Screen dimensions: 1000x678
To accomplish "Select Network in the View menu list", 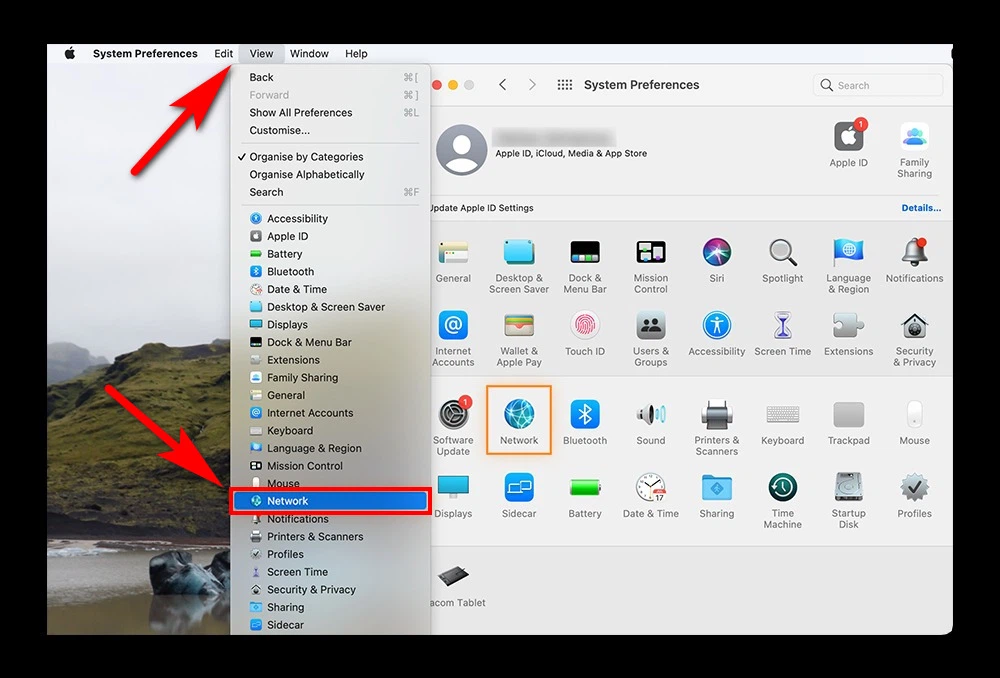I will (x=330, y=501).
